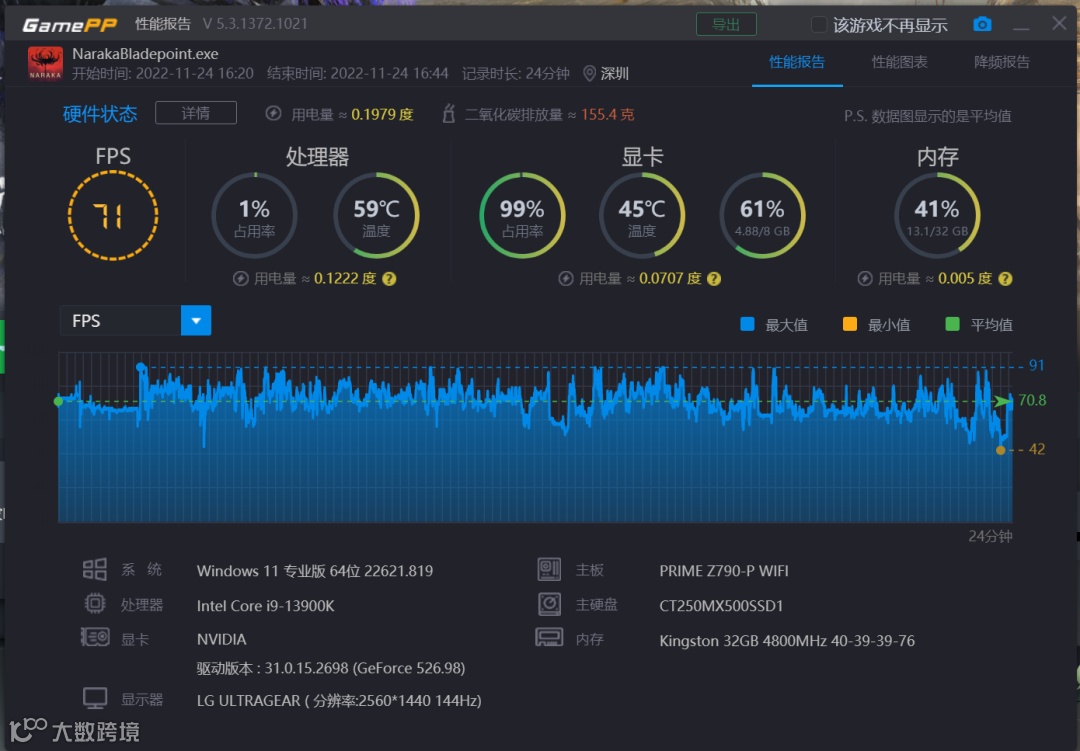
Task: Click the 性能报告 title text in the header
Action: [163, 24]
